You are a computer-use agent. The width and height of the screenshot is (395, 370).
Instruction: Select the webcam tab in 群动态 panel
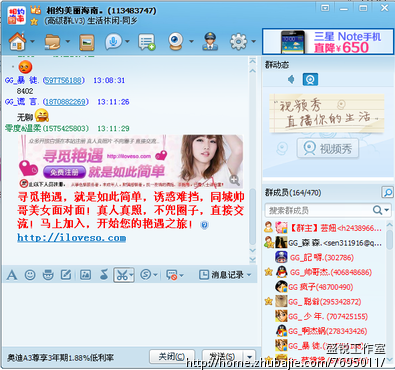pos(310,79)
